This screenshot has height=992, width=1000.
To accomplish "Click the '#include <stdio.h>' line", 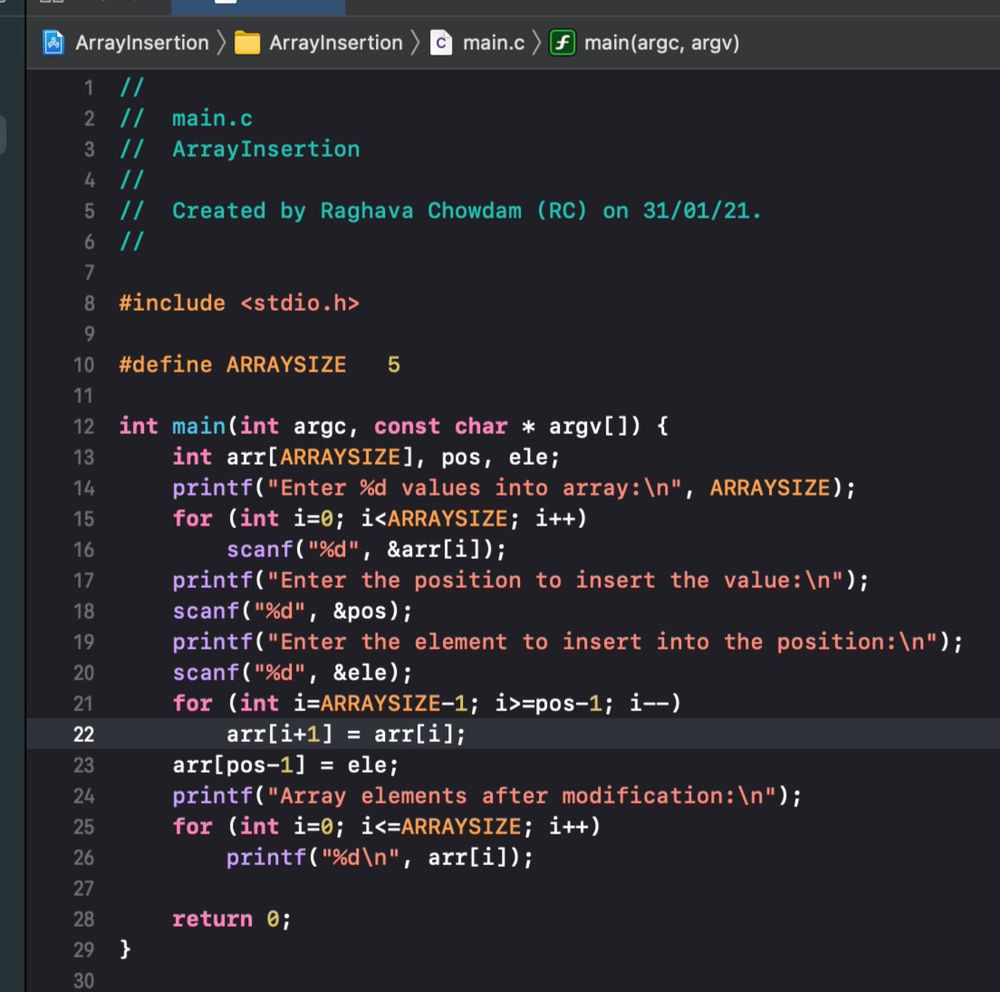I will coord(239,303).
